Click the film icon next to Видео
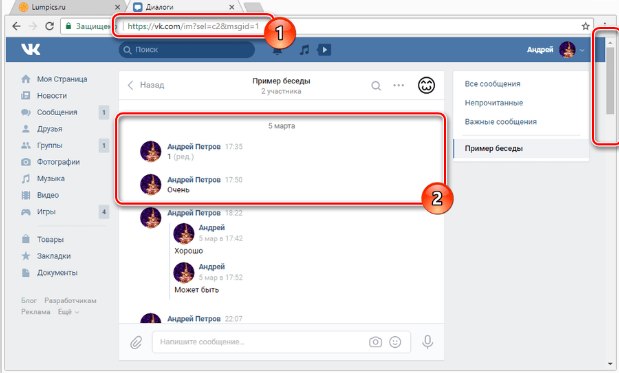 coord(26,195)
